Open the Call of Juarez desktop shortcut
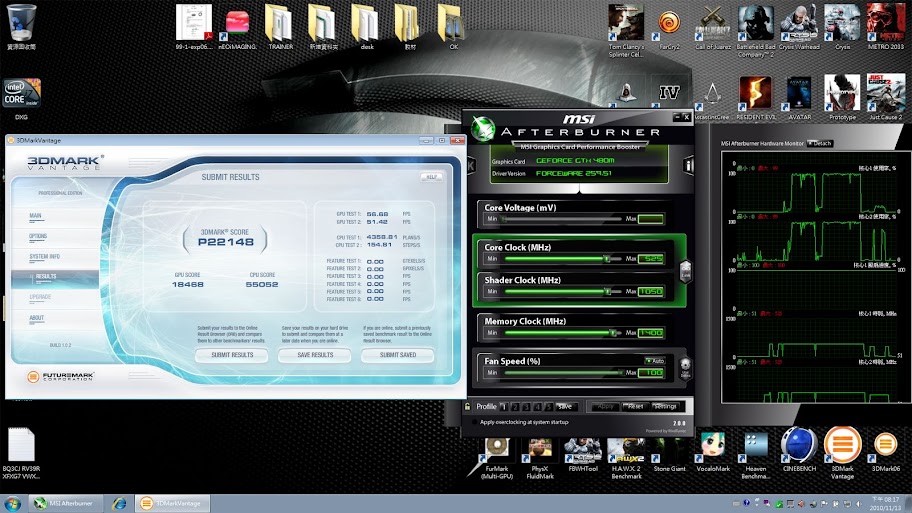This screenshot has height=513, width=912. (712, 27)
